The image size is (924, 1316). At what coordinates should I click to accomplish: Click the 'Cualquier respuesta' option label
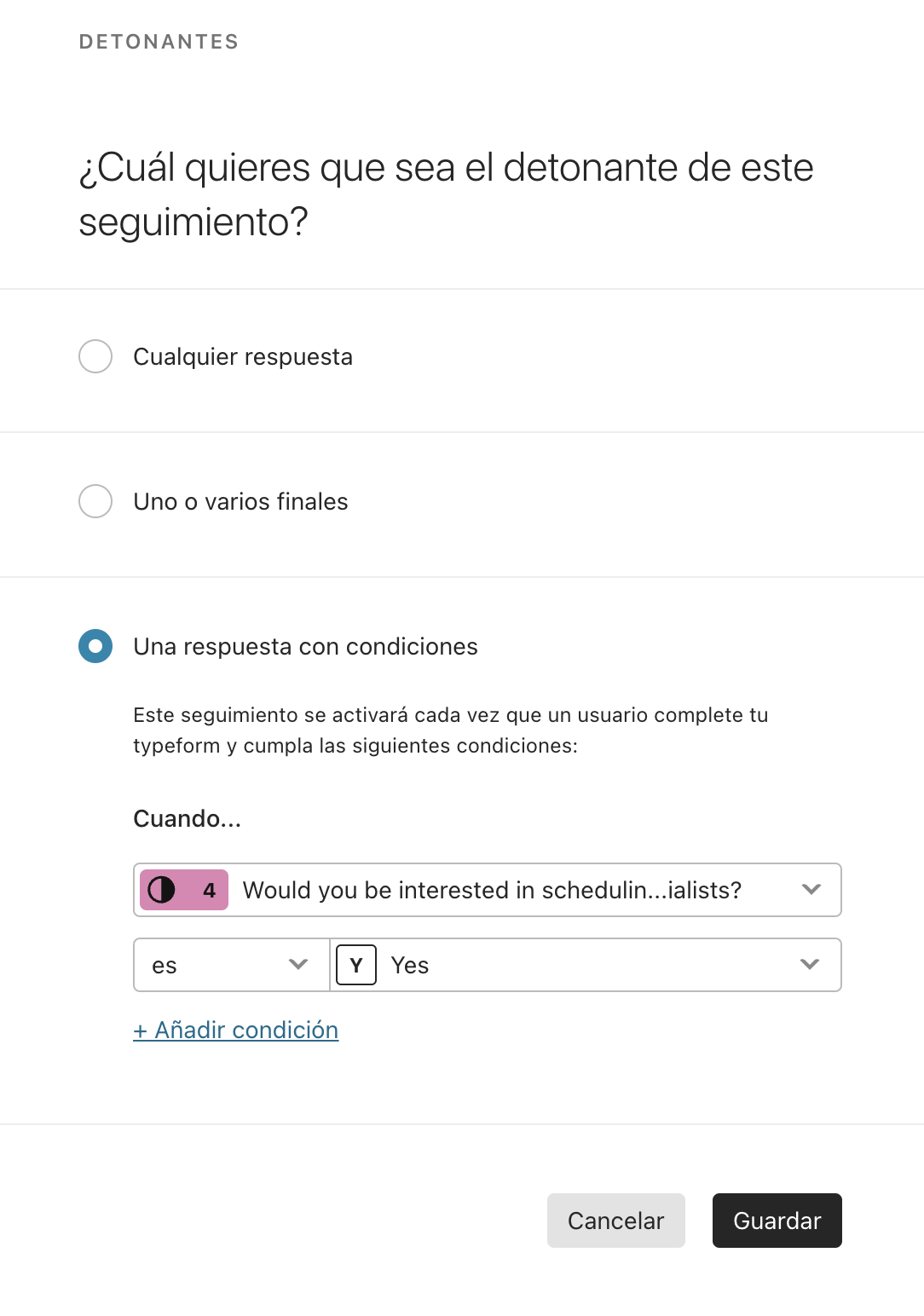[x=243, y=356]
